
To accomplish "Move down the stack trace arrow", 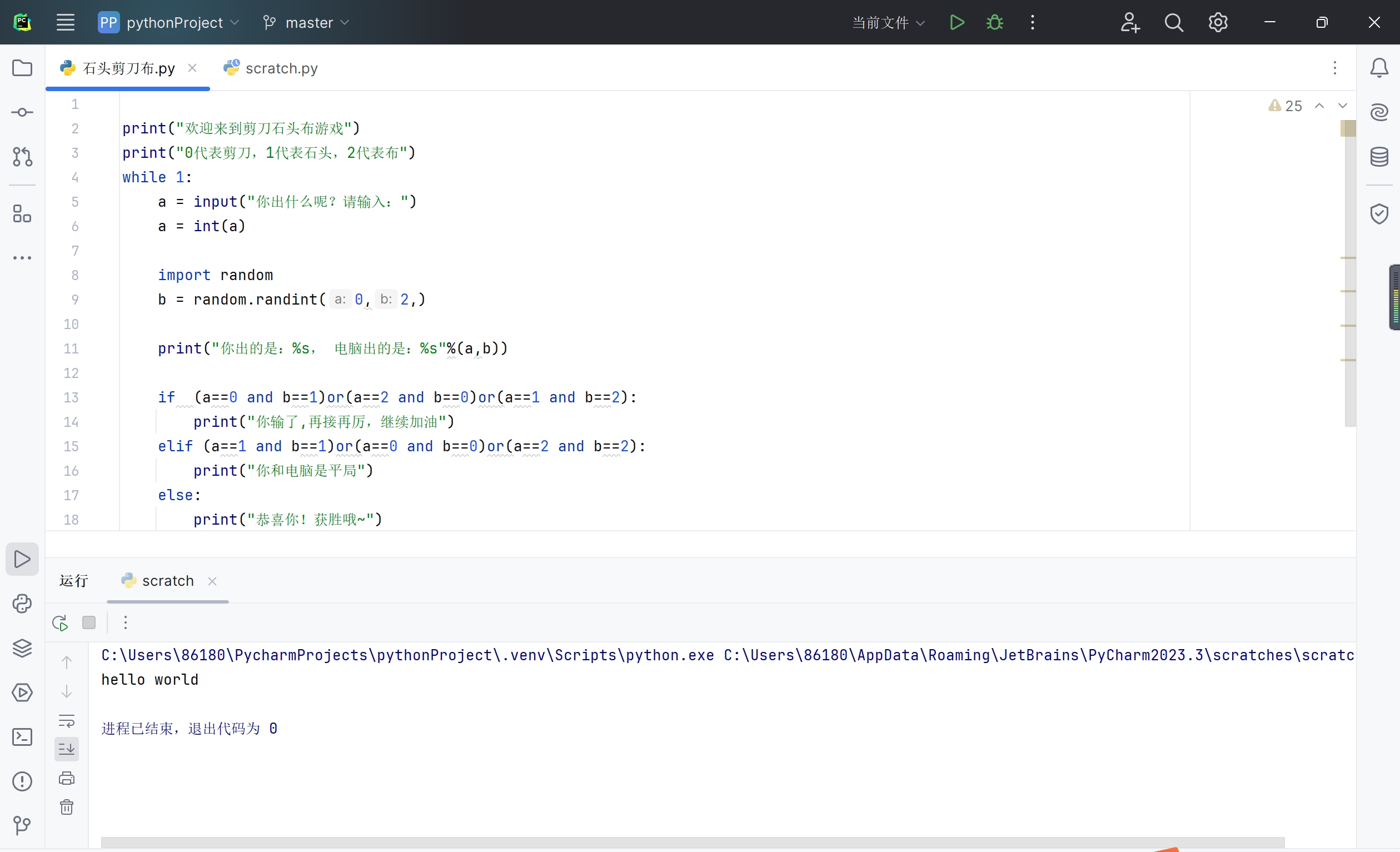I will [x=67, y=691].
